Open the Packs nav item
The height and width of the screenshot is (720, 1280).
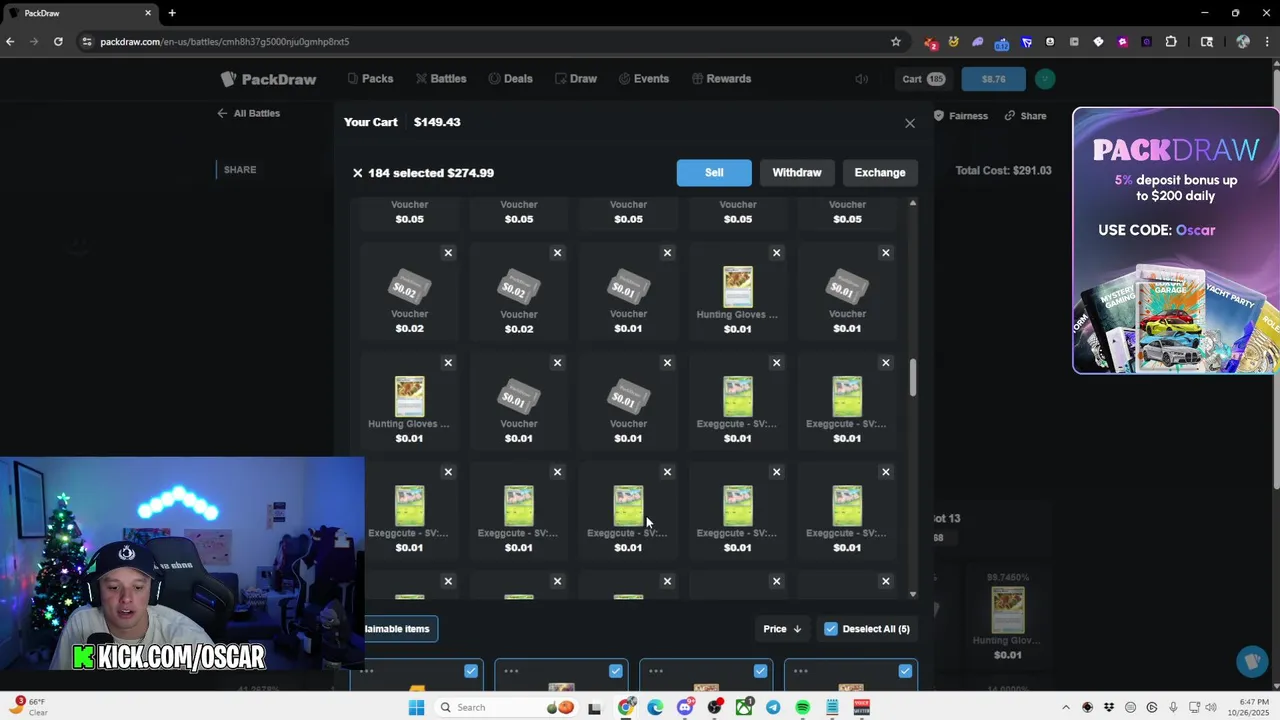pos(370,79)
